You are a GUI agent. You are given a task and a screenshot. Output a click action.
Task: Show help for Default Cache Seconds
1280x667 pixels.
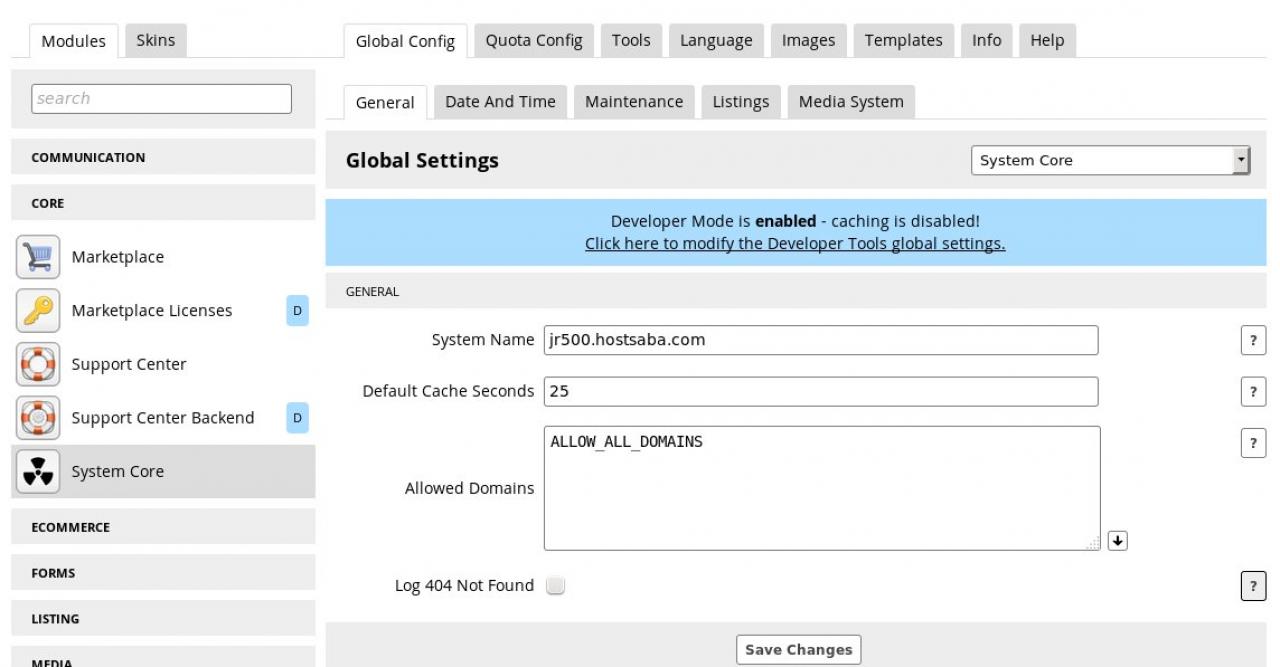[1252, 391]
